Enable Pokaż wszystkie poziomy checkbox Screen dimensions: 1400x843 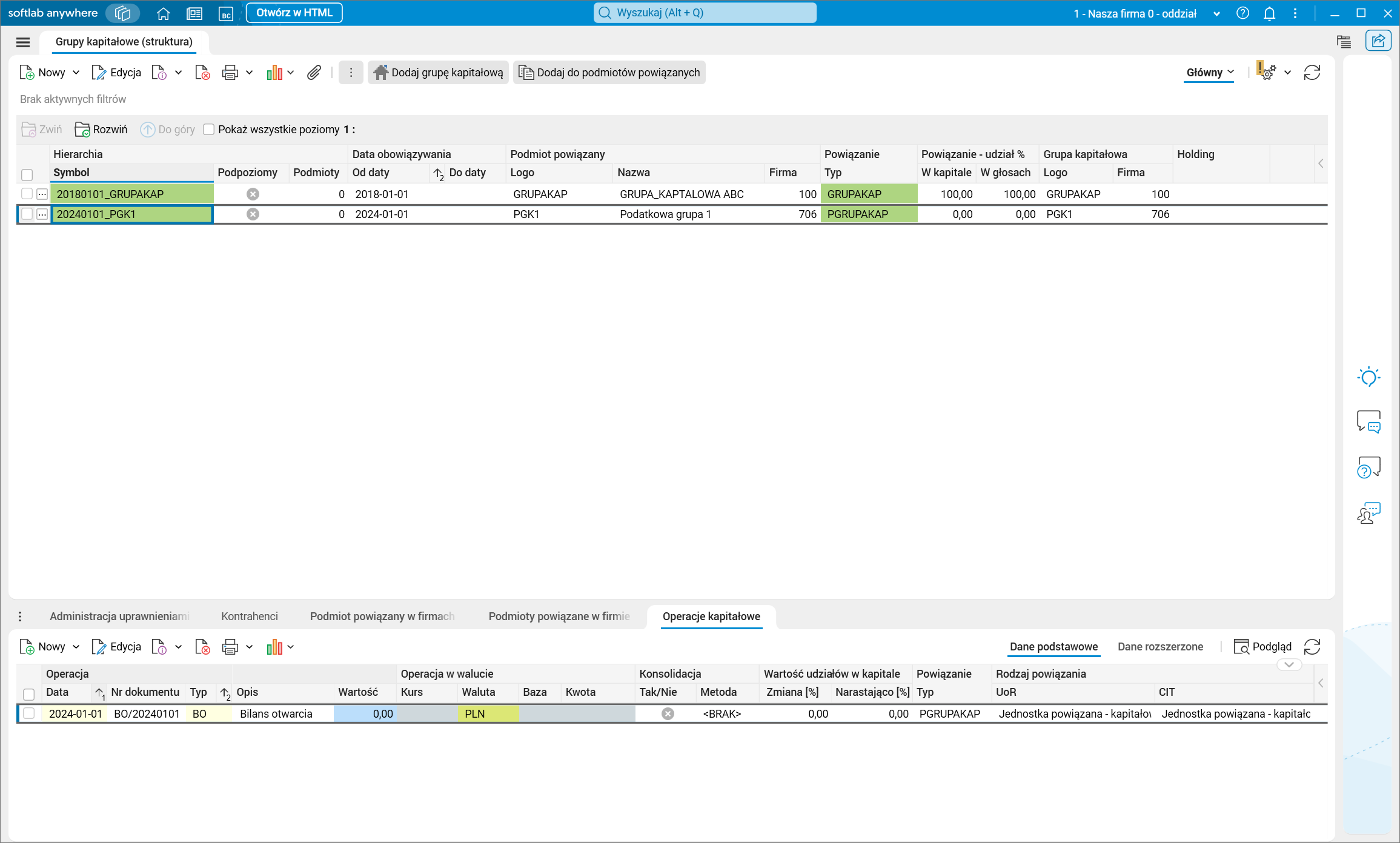point(209,130)
